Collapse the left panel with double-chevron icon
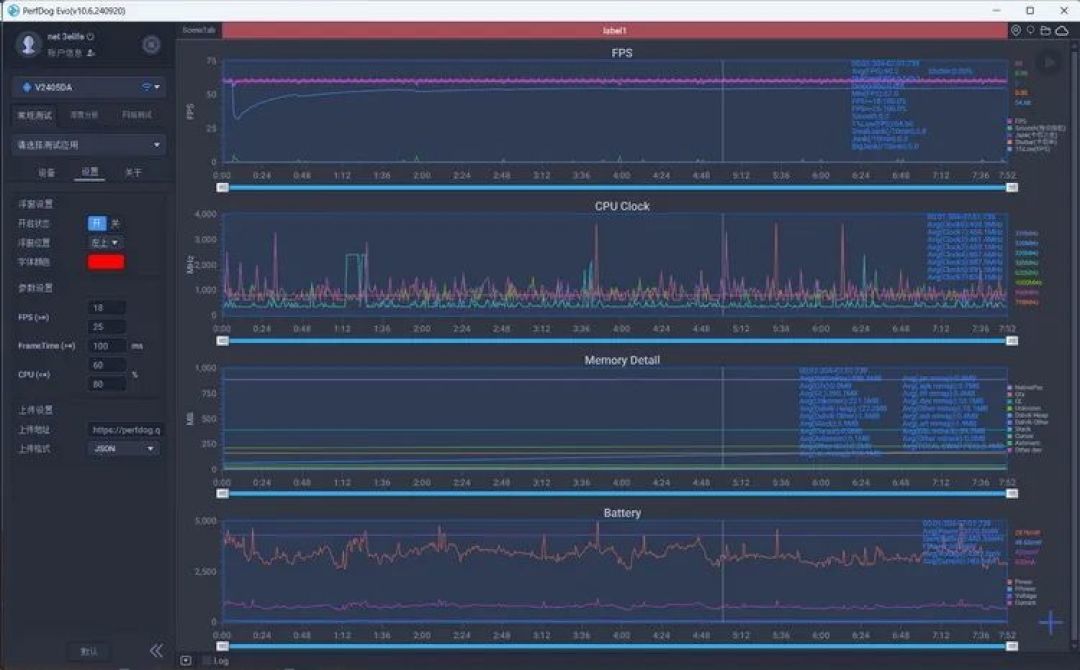 tap(156, 651)
